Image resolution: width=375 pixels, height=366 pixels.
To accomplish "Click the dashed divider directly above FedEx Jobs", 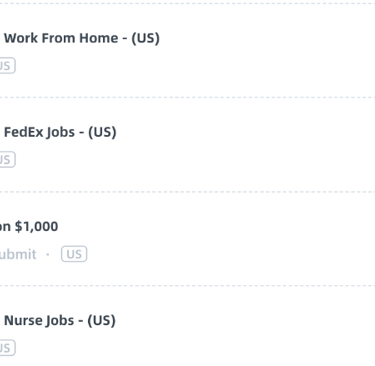I will [187, 97].
